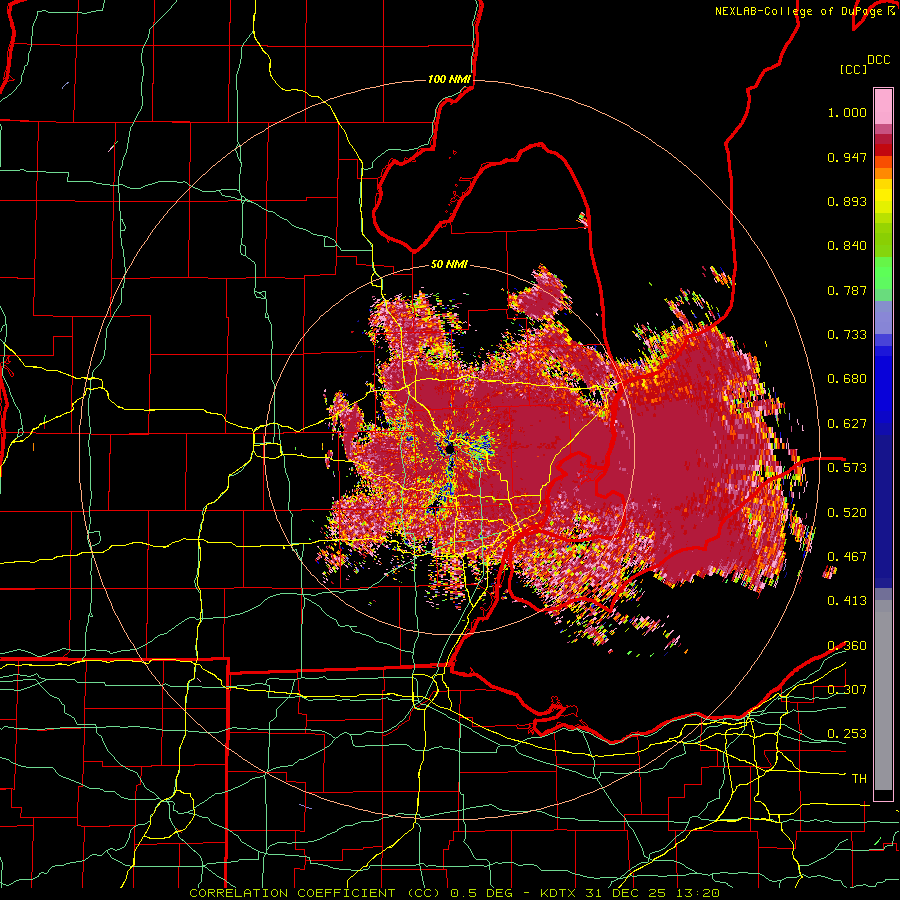Click the TH threshold label in legend
The width and height of the screenshot is (900, 900).
point(859,779)
